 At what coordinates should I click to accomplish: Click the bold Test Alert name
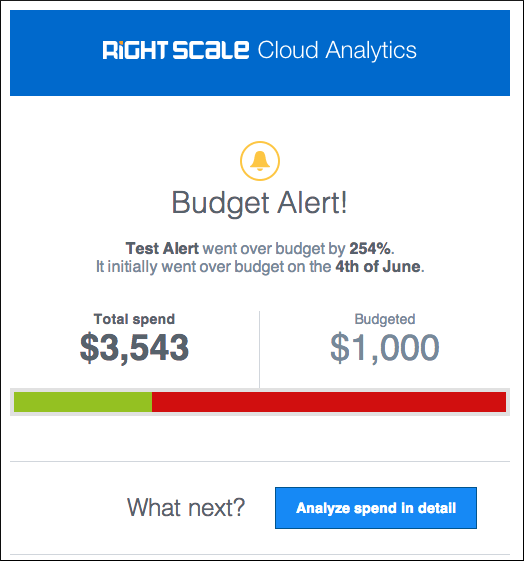click(162, 248)
